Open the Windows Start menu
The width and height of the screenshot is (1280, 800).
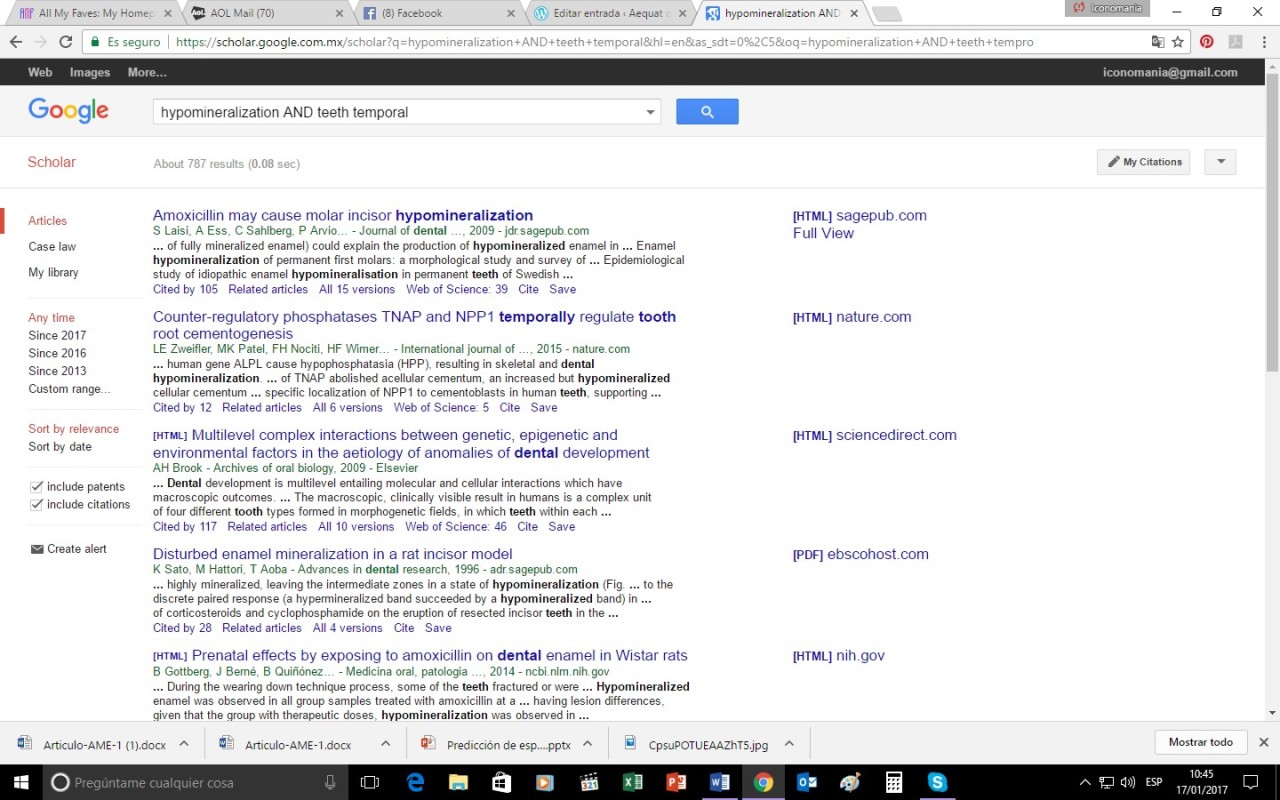[x=21, y=782]
